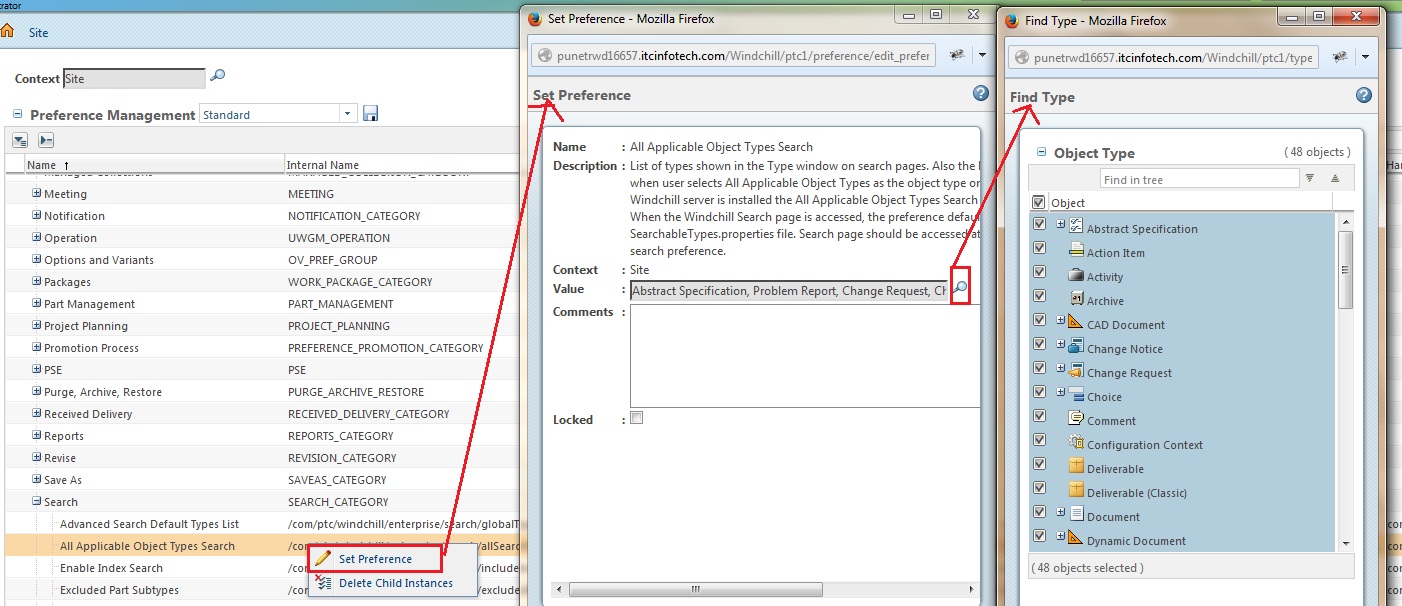Open the Standard view dropdown in Preference Management

(348, 114)
